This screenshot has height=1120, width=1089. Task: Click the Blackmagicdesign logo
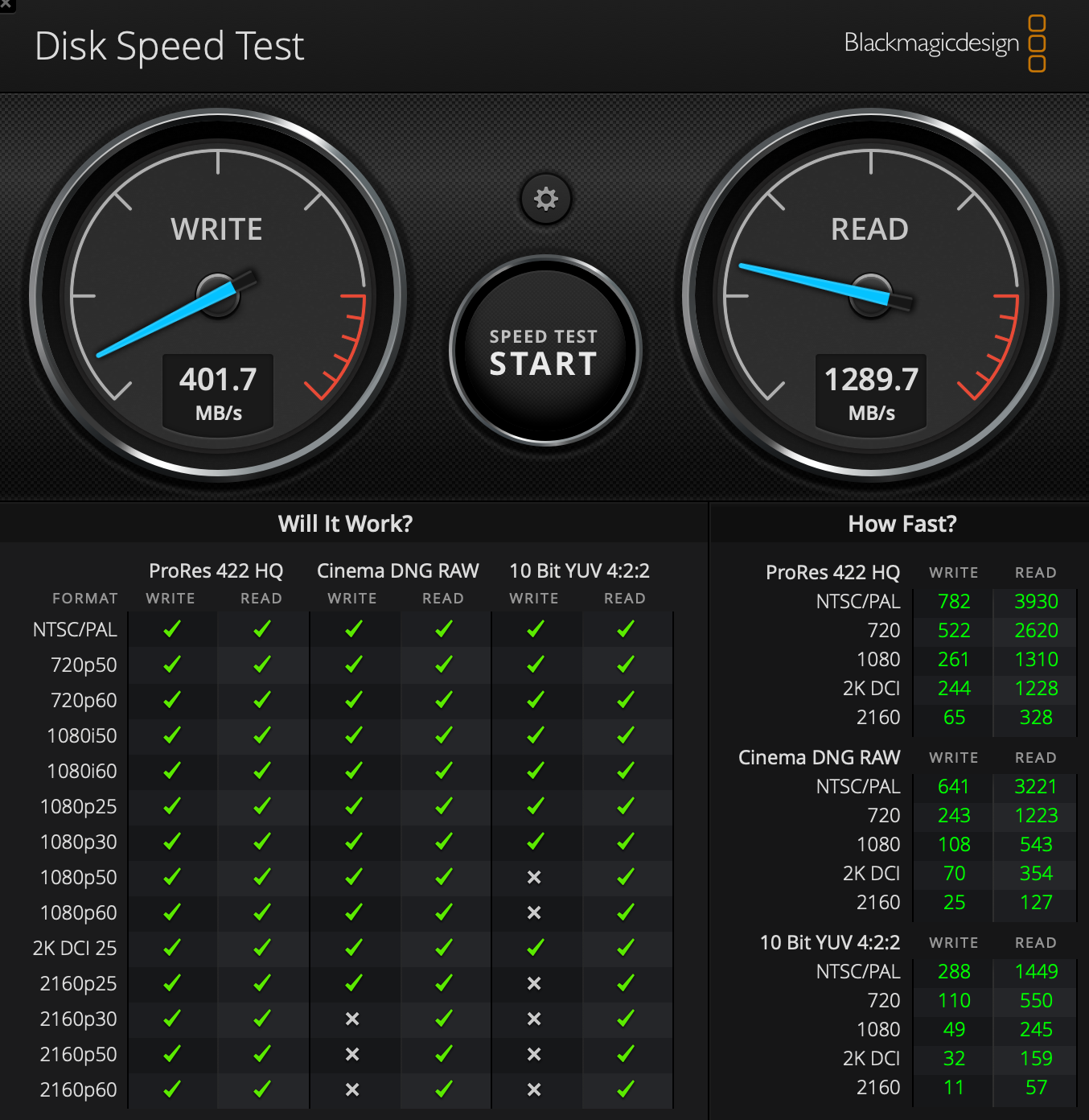click(945, 43)
